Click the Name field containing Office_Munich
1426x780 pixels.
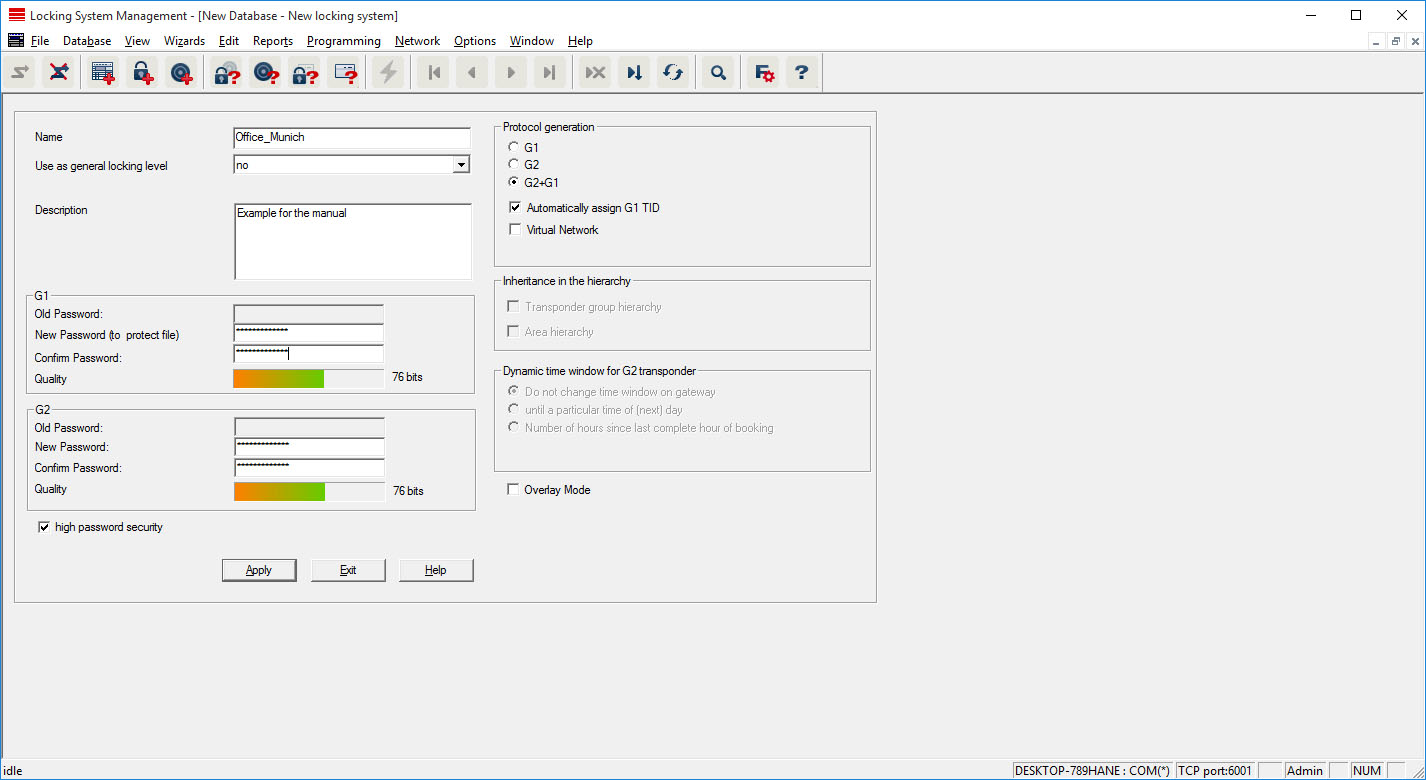pyautogui.click(x=351, y=137)
